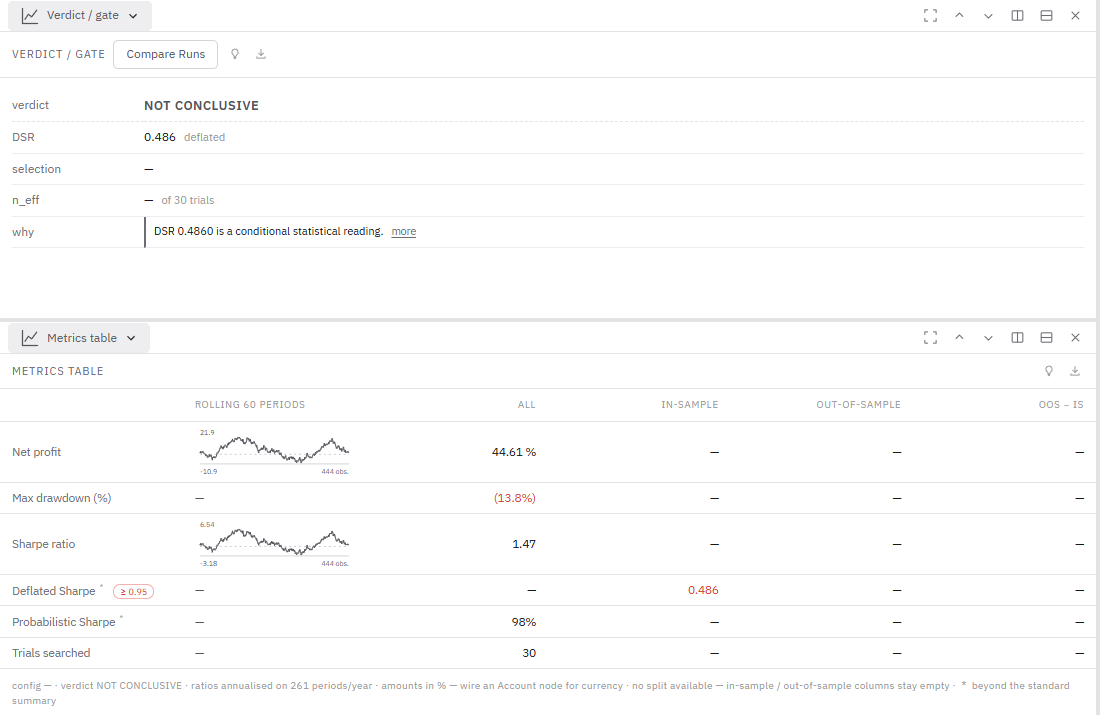Click the lightbulb icon beside Compare Runs
Screen dimensions: 1100x715
point(235,54)
